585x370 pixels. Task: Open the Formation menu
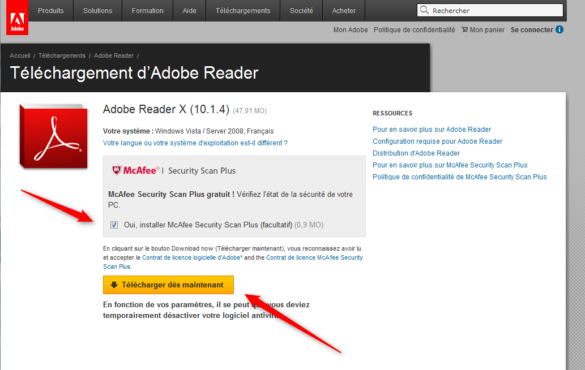tap(147, 10)
